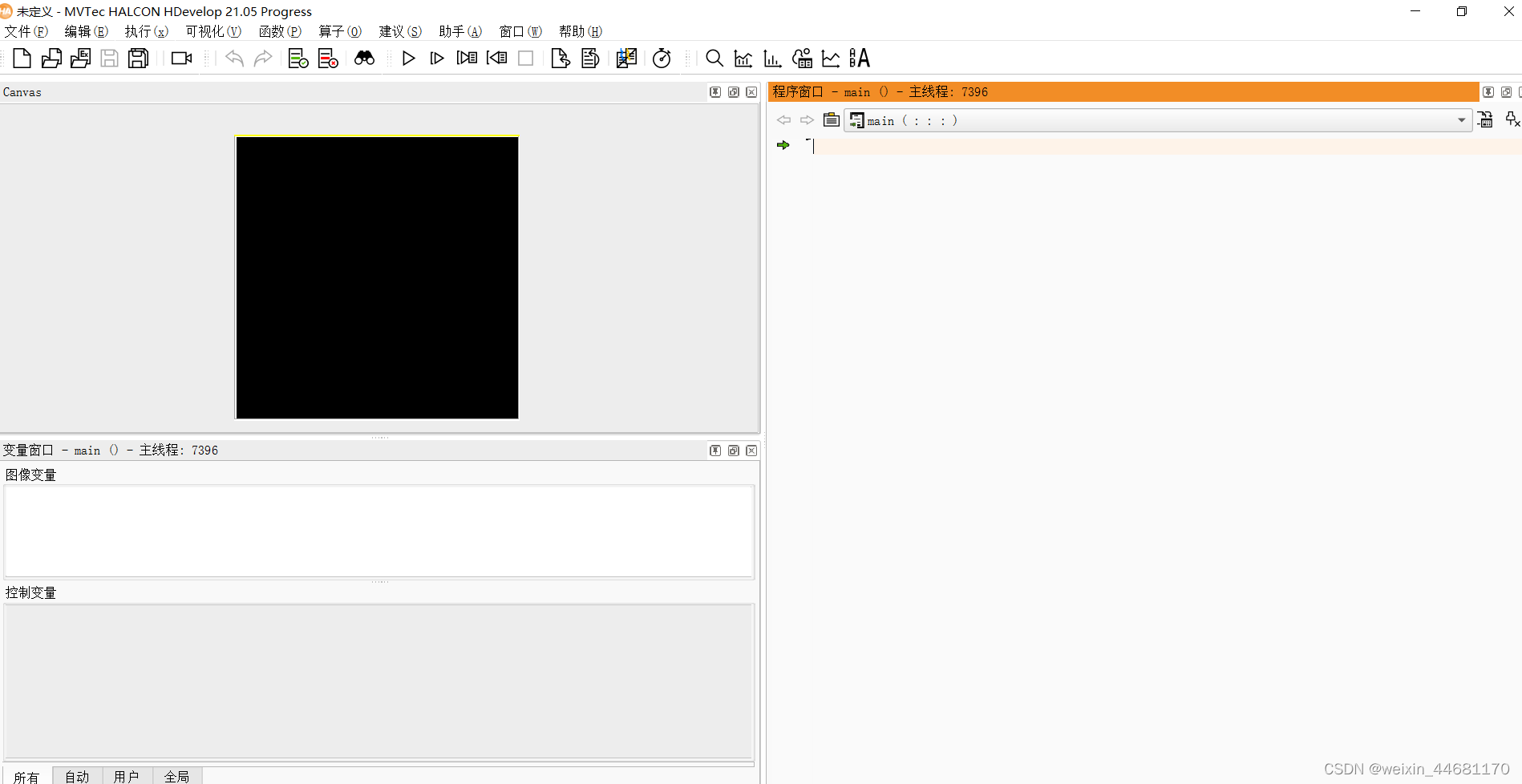Create a new program with the blank page icon
The height and width of the screenshot is (784, 1522).
(x=22, y=59)
